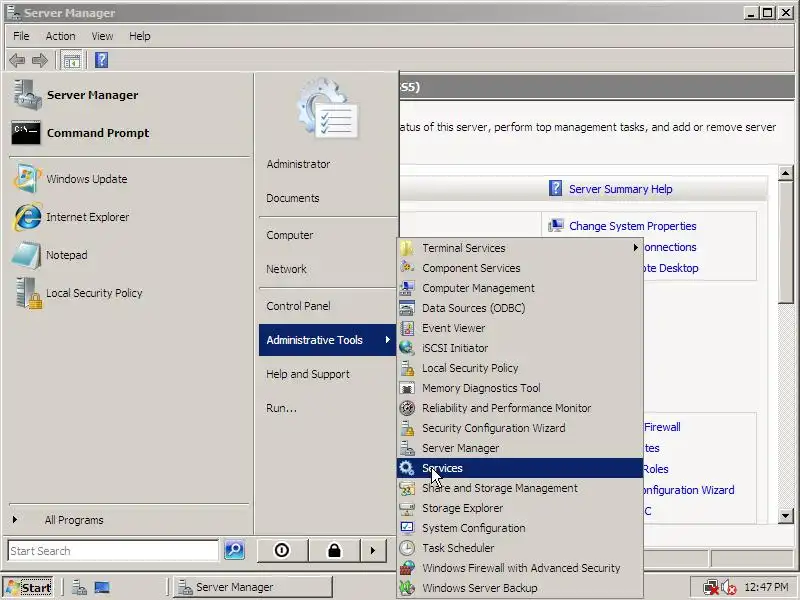The image size is (800, 600).
Task: Open the View menu
Action: click(x=102, y=36)
